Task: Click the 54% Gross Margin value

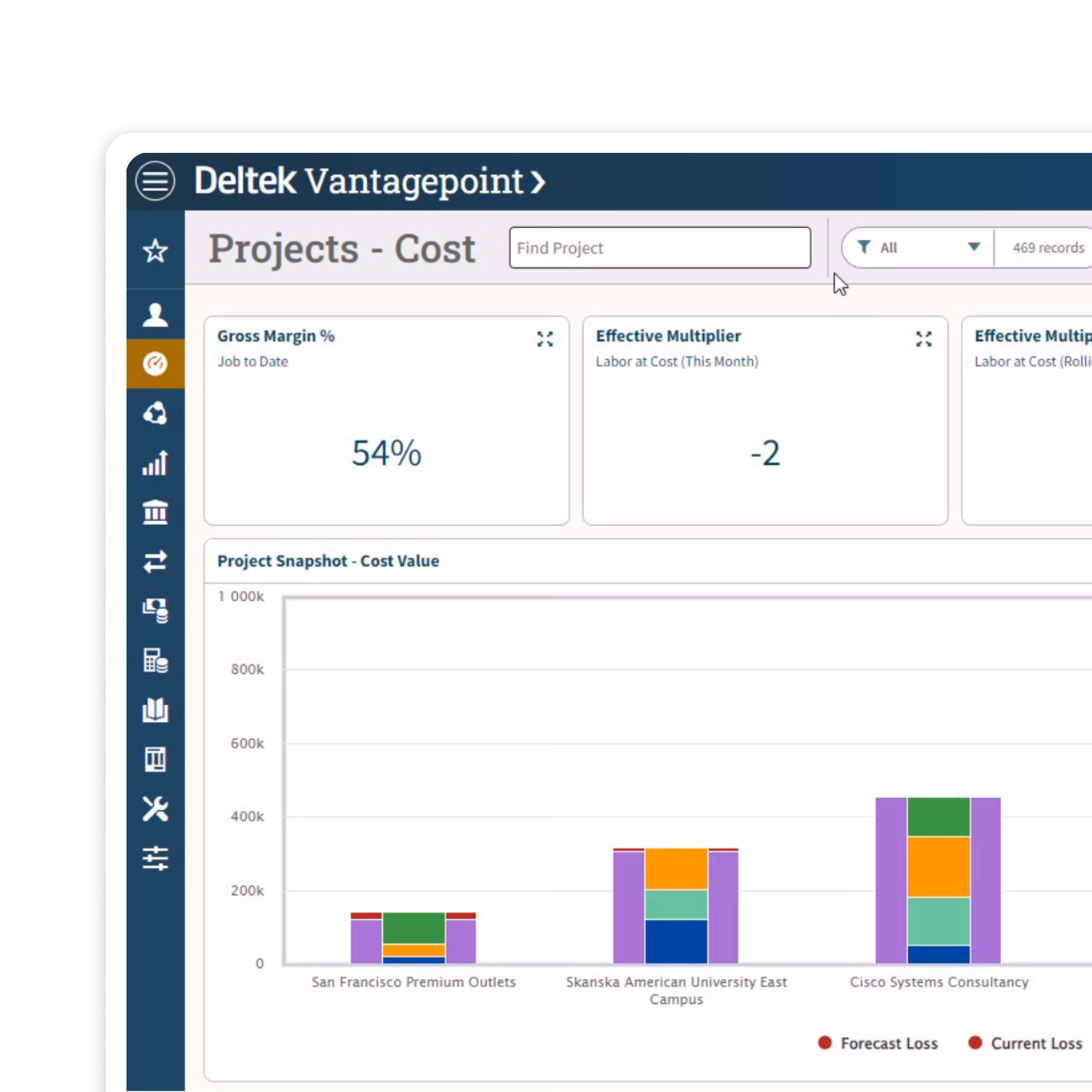Action: tap(387, 453)
